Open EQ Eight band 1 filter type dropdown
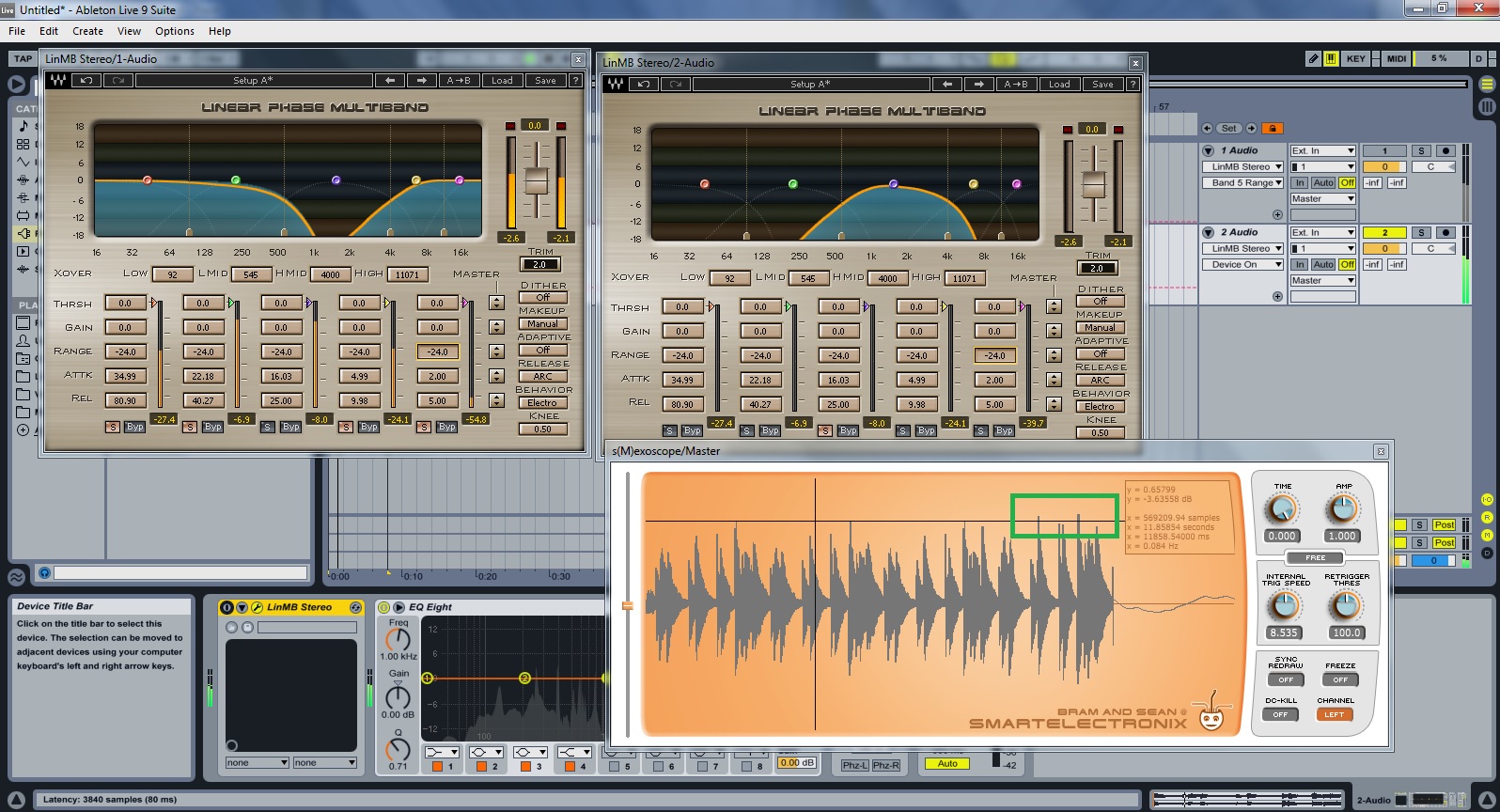1500x812 pixels. click(441, 752)
